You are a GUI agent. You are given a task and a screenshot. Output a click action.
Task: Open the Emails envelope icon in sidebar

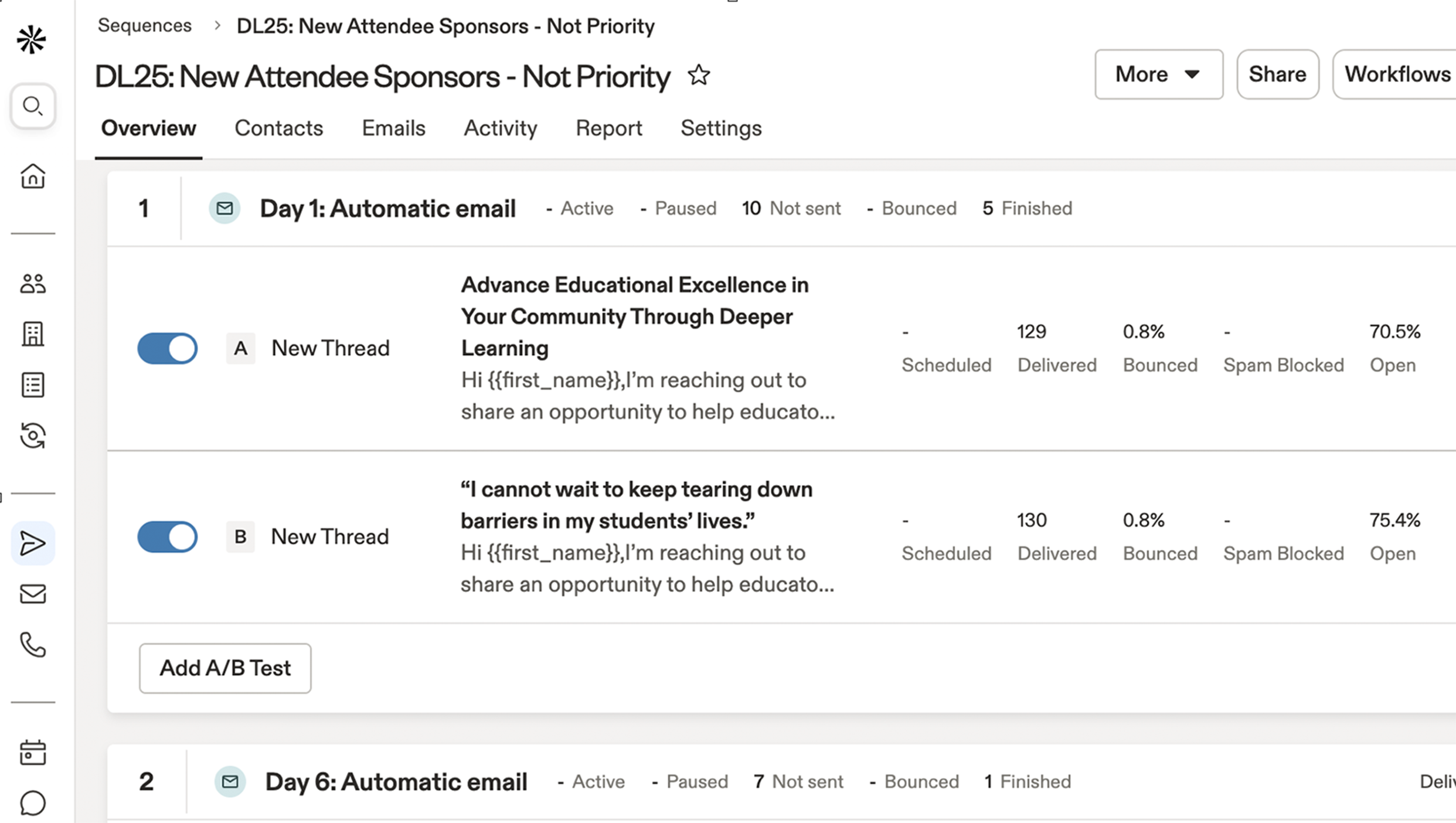pyautogui.click(x=32, y=594)
